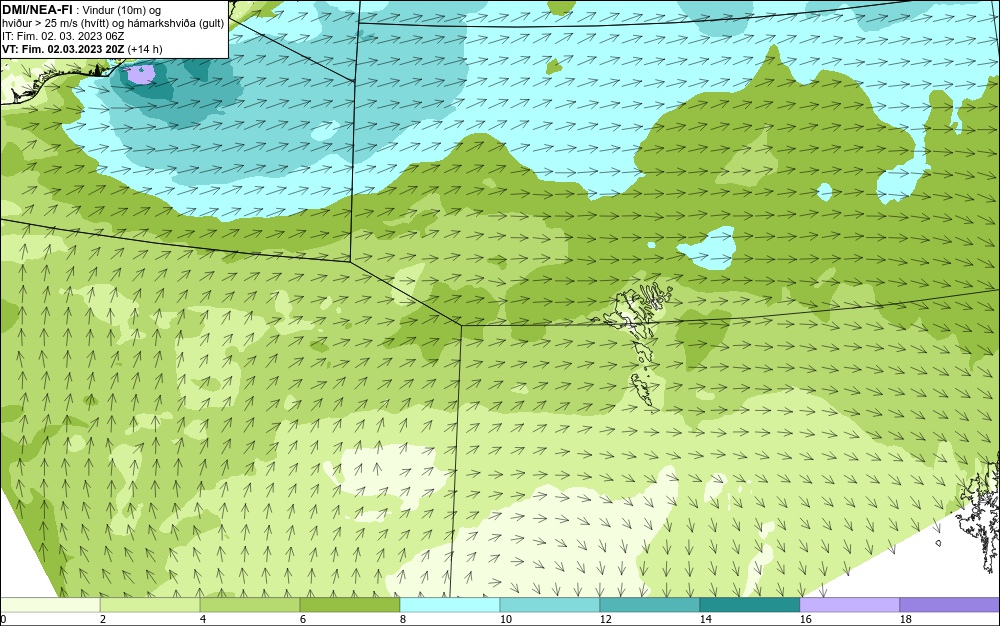Click the 0–2 m/s palest legend swatch
1000x626 pixels.
[x=50, y=605]
